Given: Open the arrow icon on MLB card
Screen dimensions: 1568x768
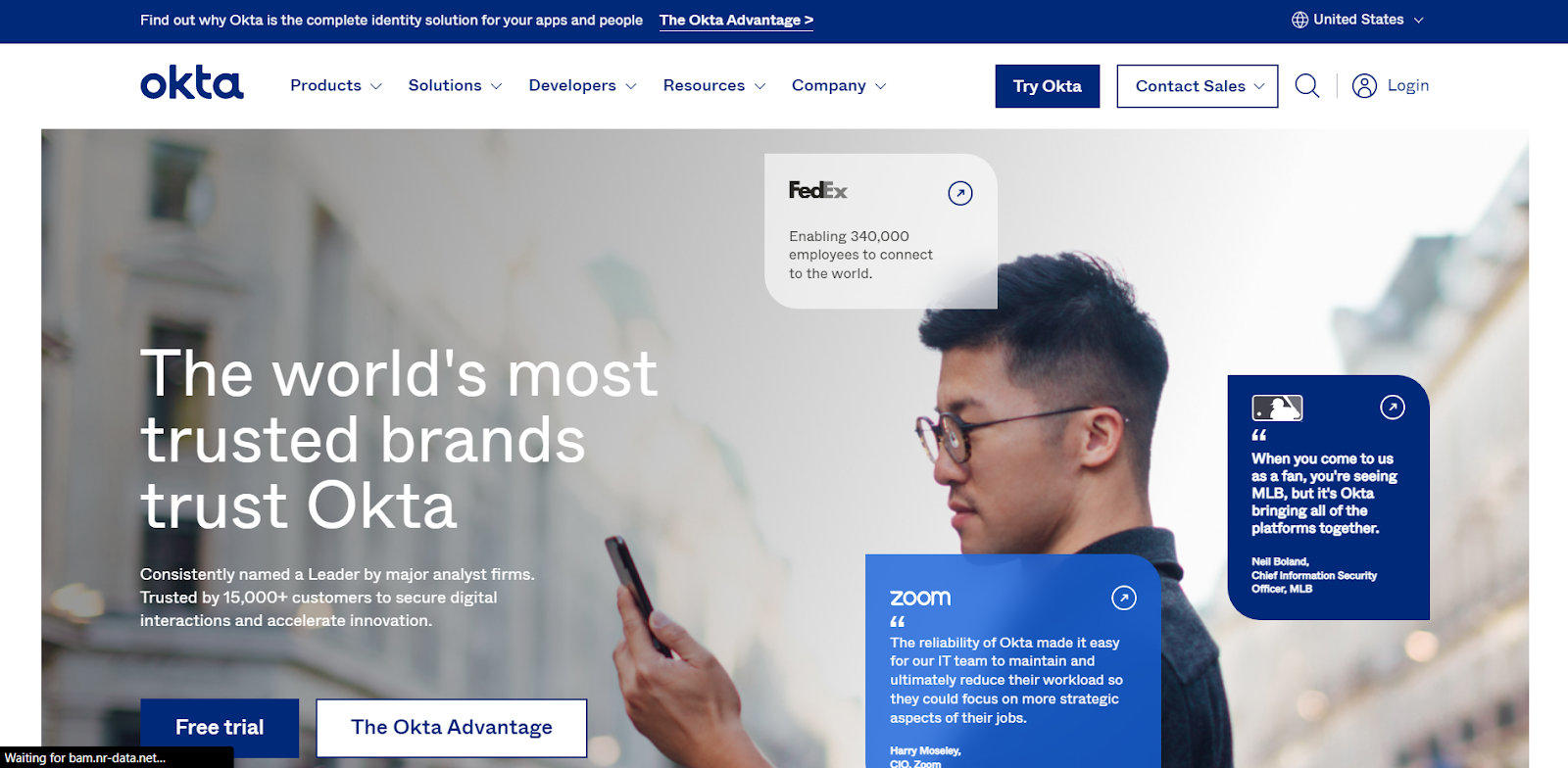Looking at the screenshot, I should coord(1393,407).
